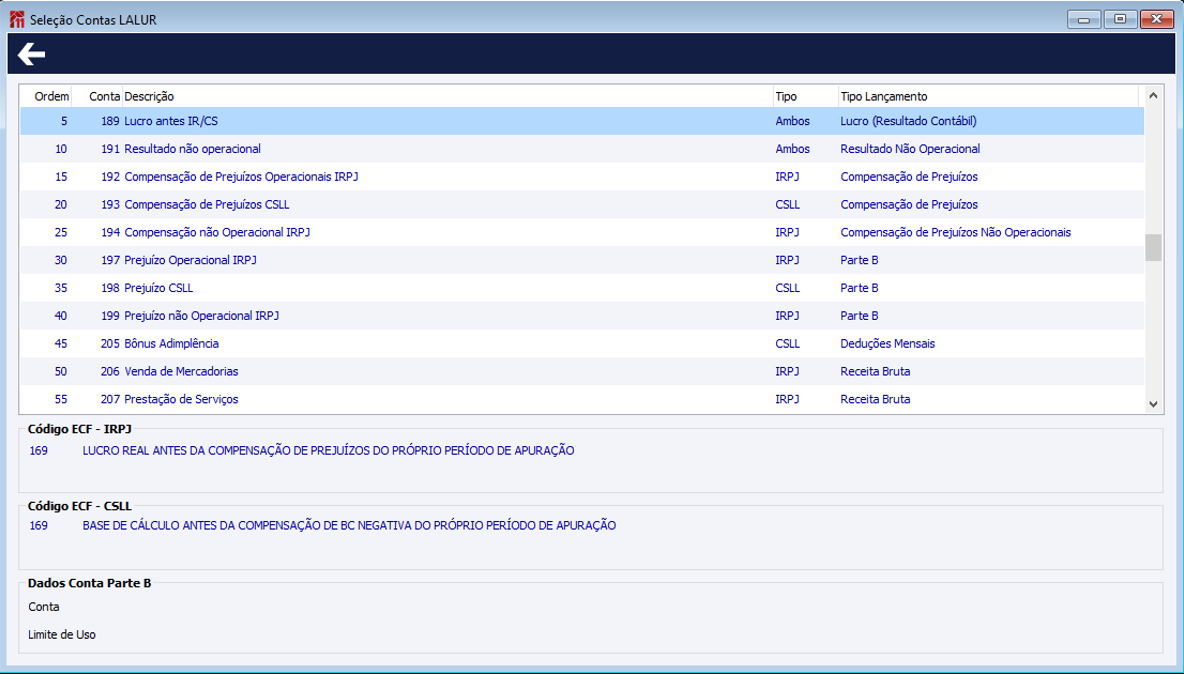
Task: Select Prejuízo Operacional IRPJ row
Action: click(x=582, y=260)
